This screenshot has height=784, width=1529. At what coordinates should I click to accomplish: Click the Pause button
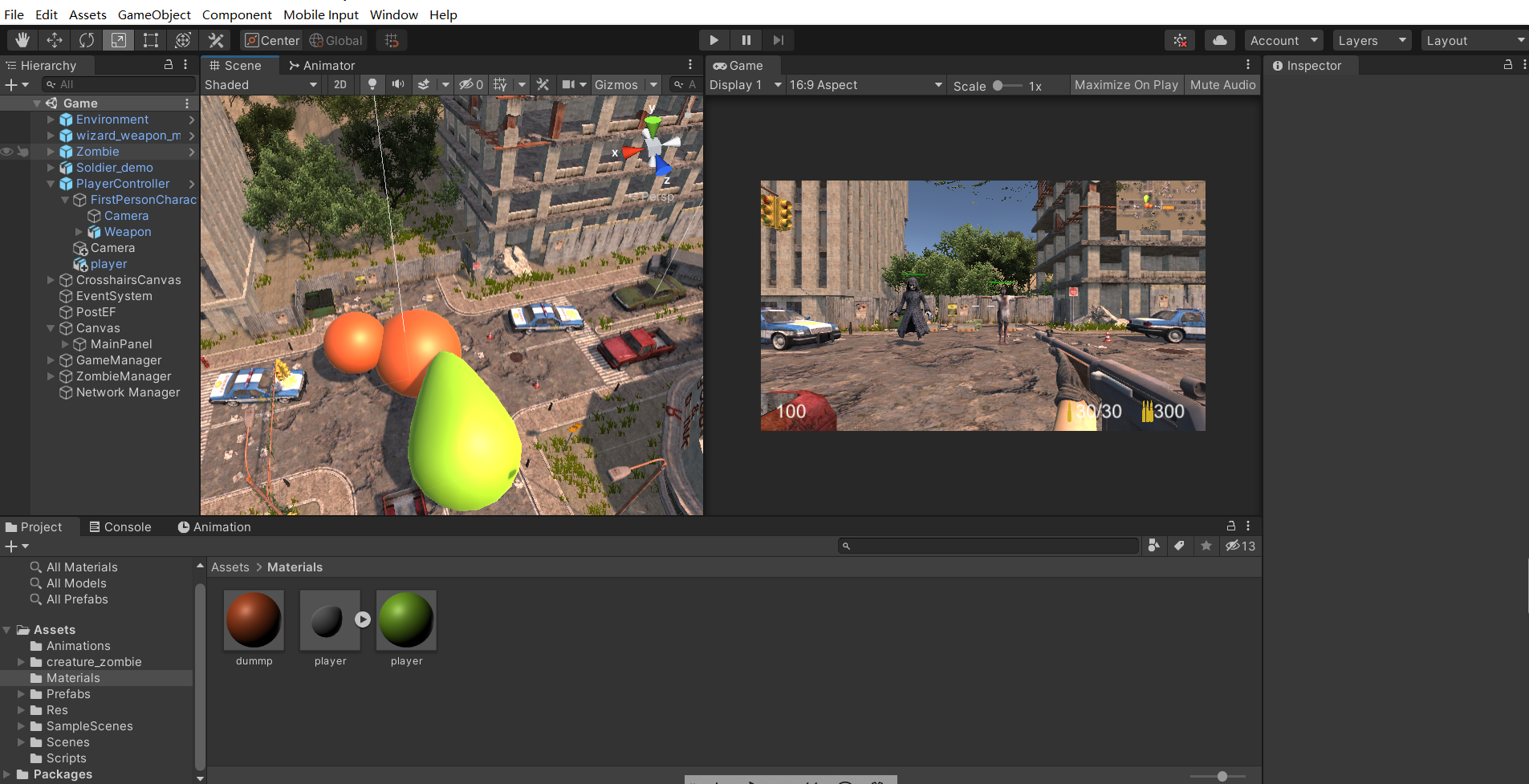[746, 40]
